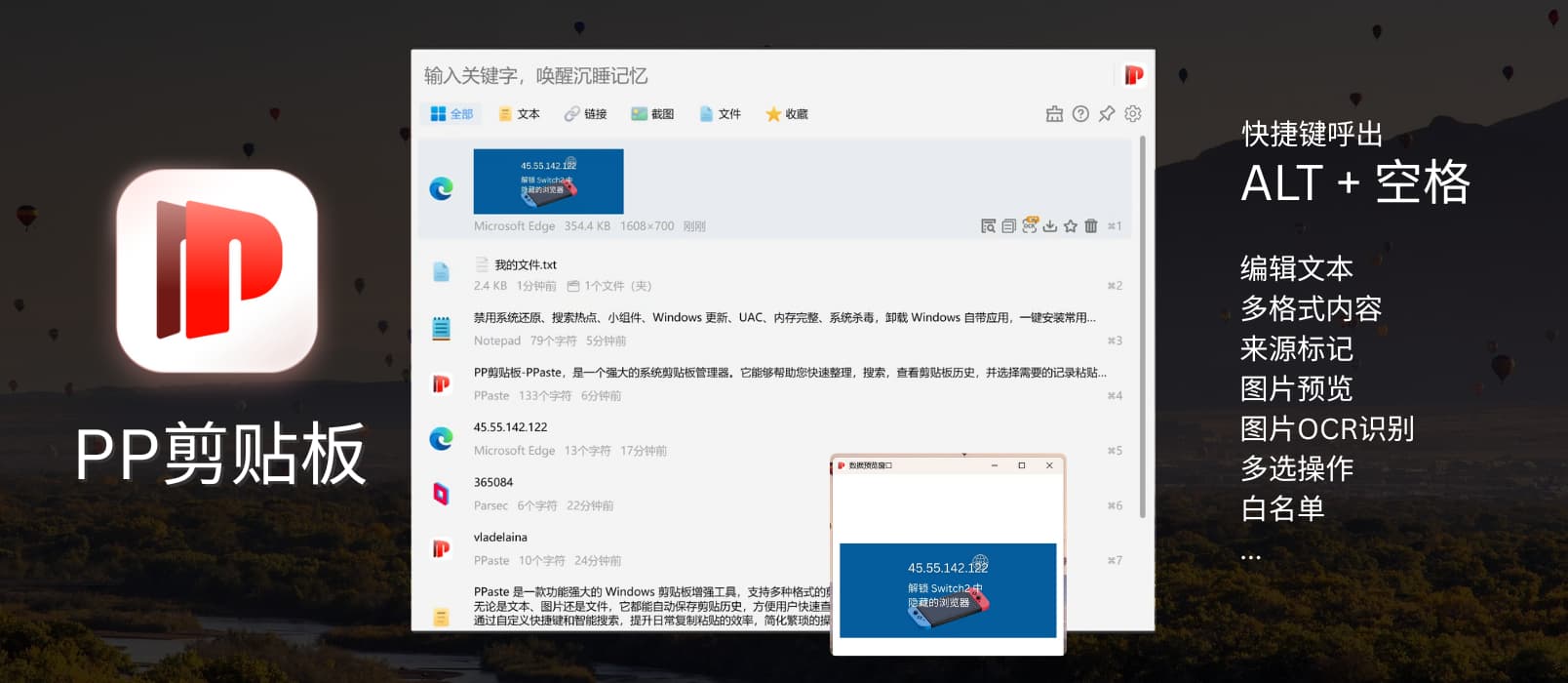The image size is (1568, 683).
Task: Minimize the 数据预览窗口 preview window
Action: point(994,465)
